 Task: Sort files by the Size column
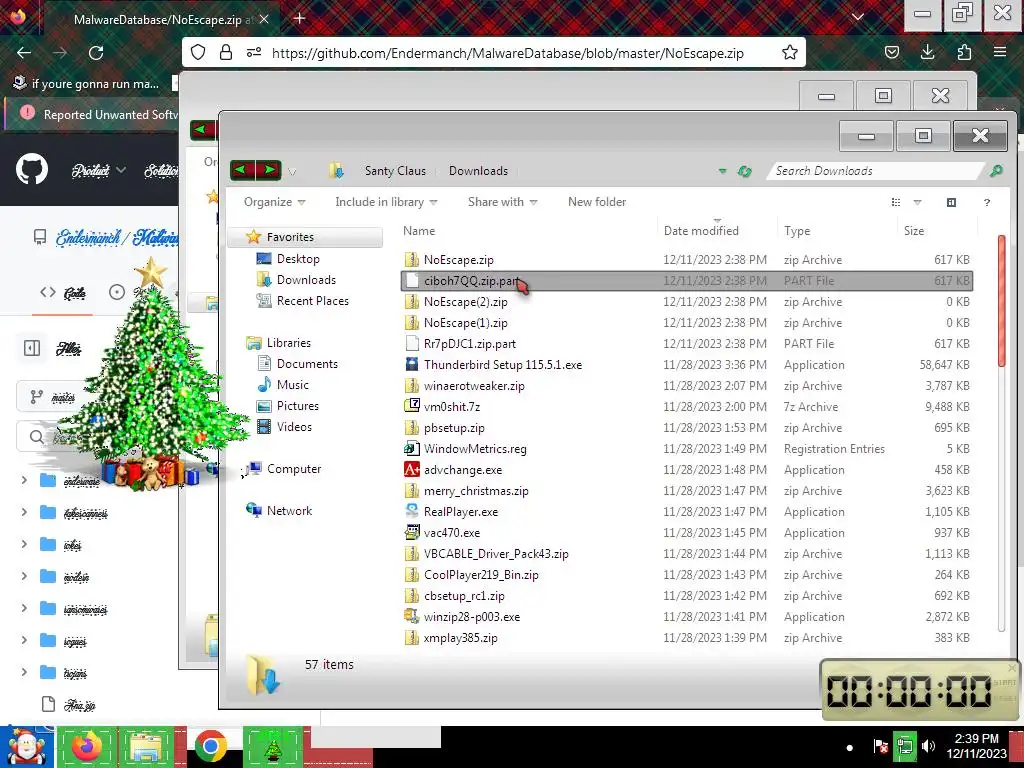click(x=938, y=231)
